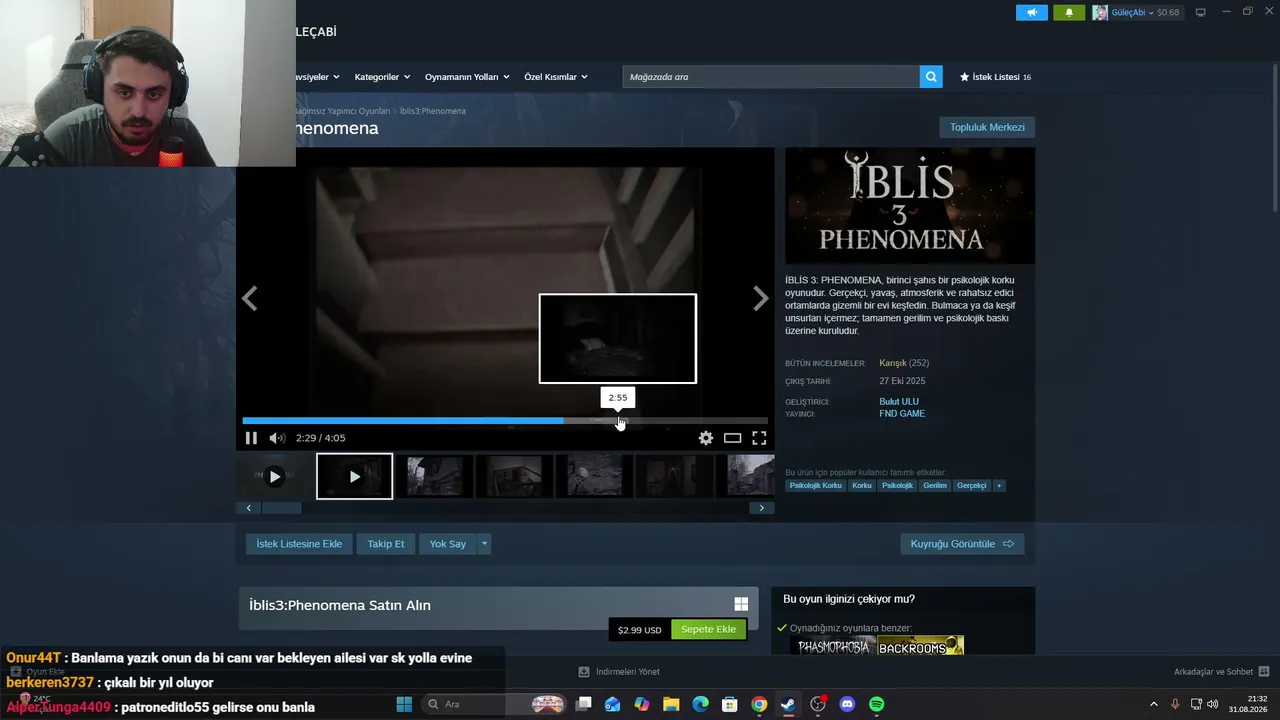Open Steam from the taskbar

[x=788, y=704]
